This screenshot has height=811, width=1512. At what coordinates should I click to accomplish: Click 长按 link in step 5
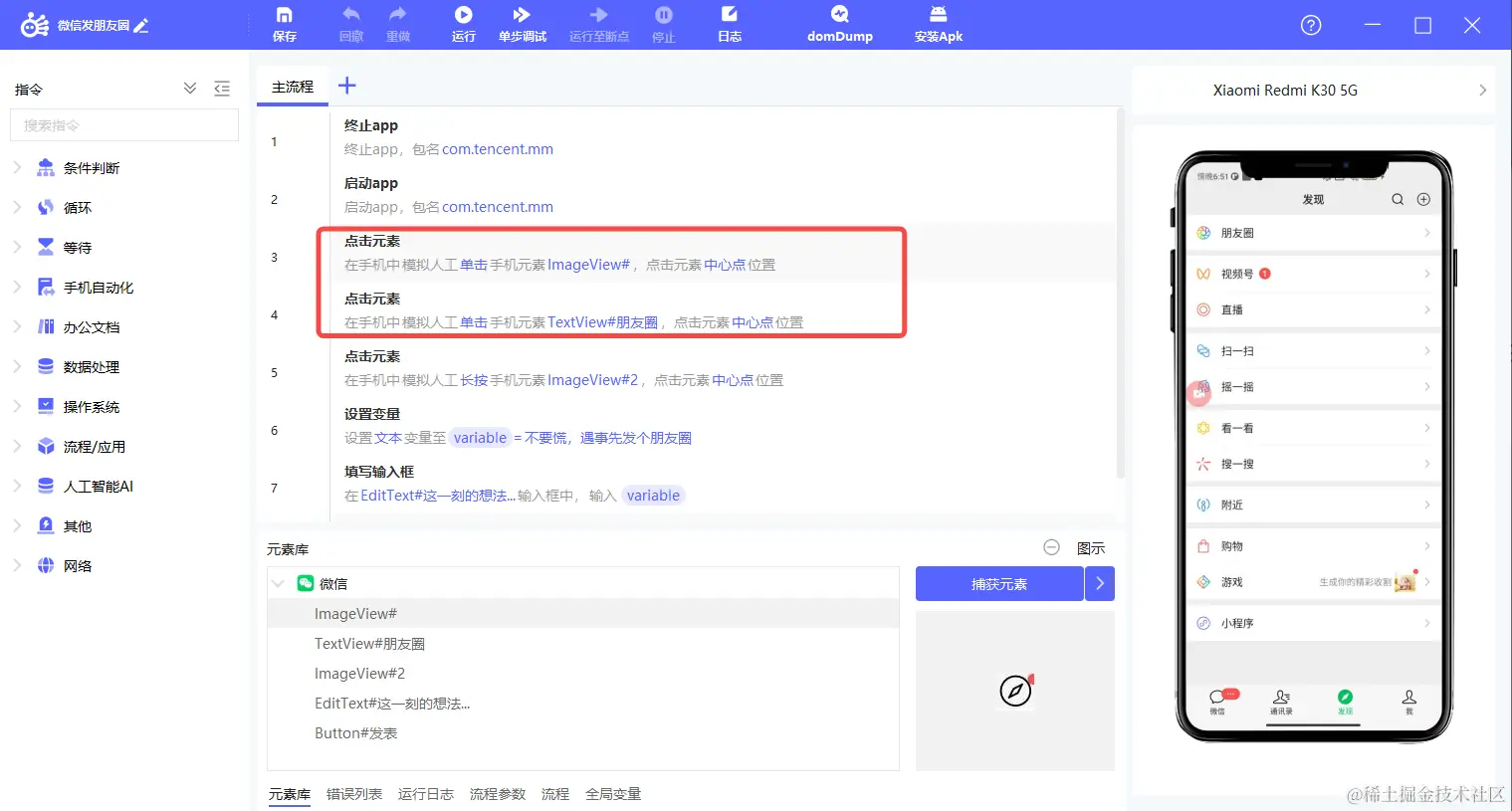tap(474, 380)
